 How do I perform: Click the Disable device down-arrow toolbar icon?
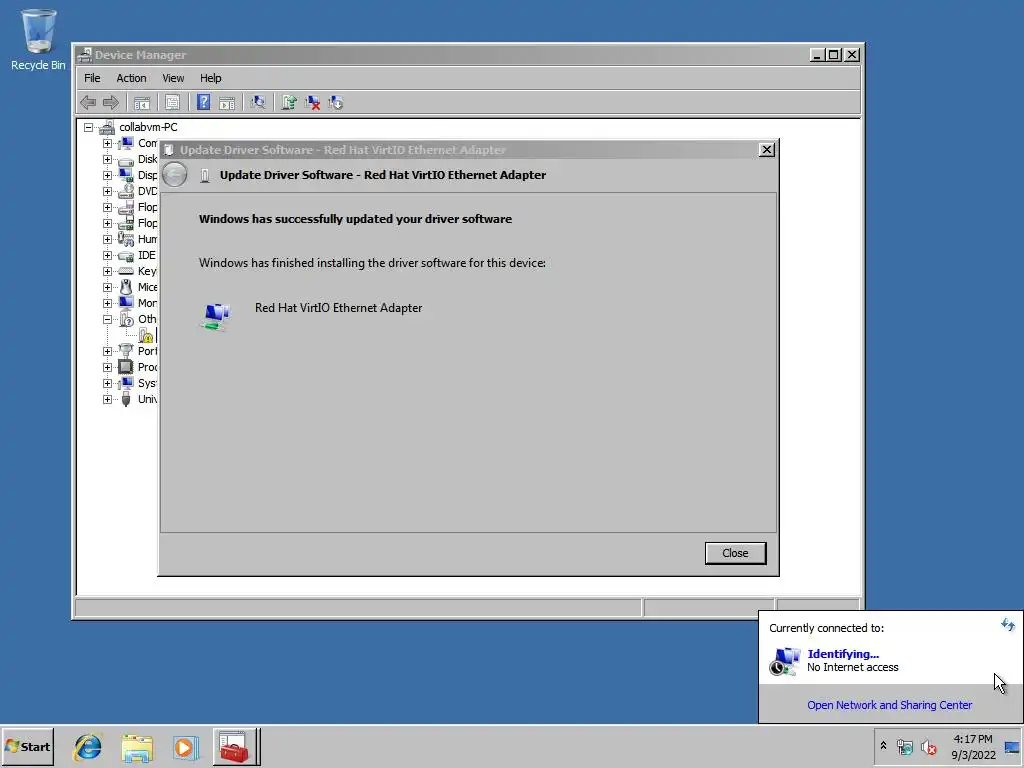336,103
